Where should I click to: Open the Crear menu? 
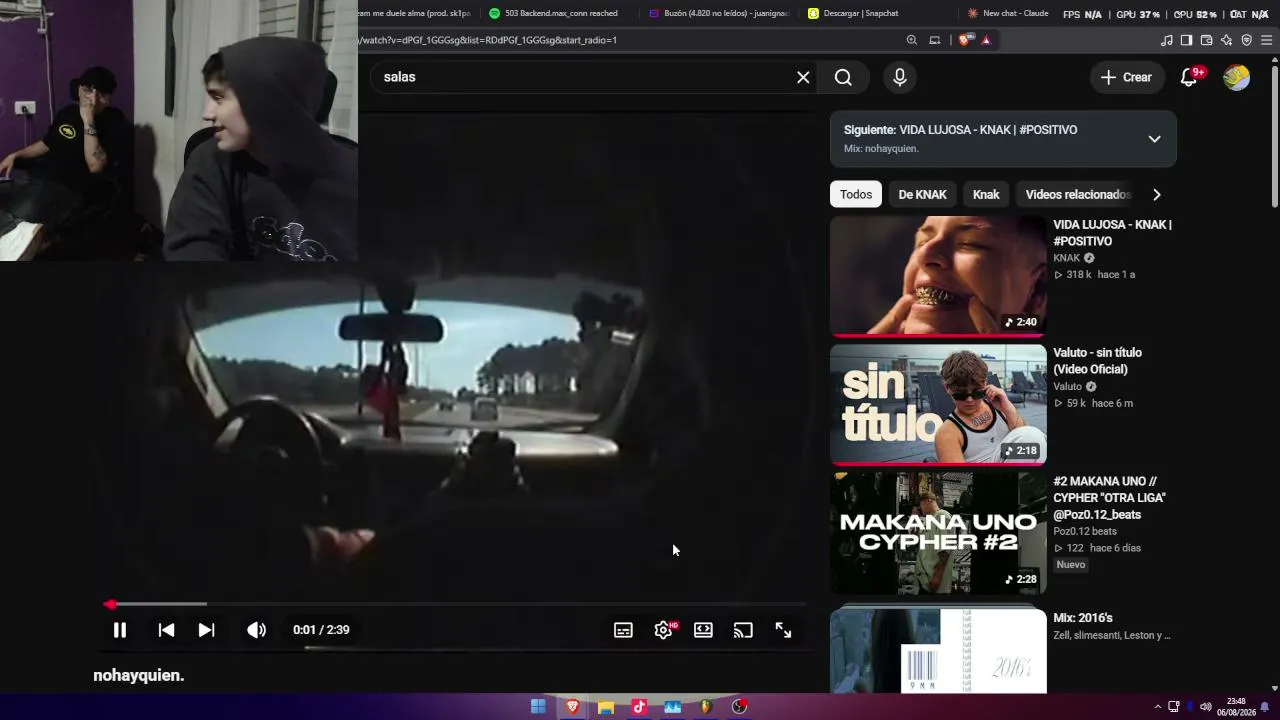point(1126,77)
